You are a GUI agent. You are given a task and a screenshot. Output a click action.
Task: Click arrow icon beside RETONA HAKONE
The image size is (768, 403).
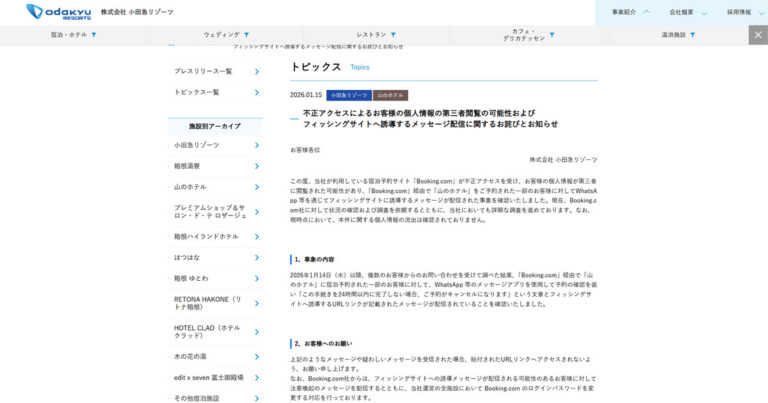(257, 302)
